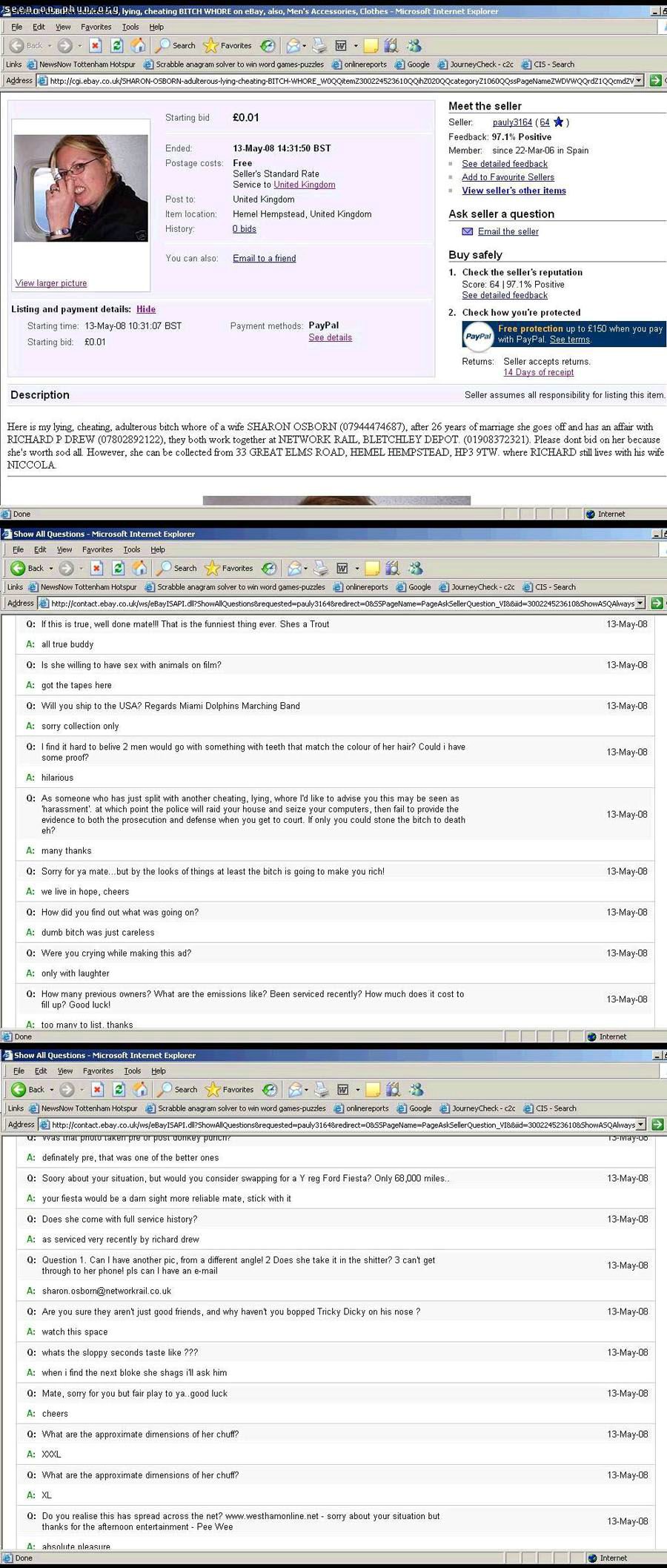Click Email to a friend link
This screenshot has height=1568, width=667.
pos(264,258)
